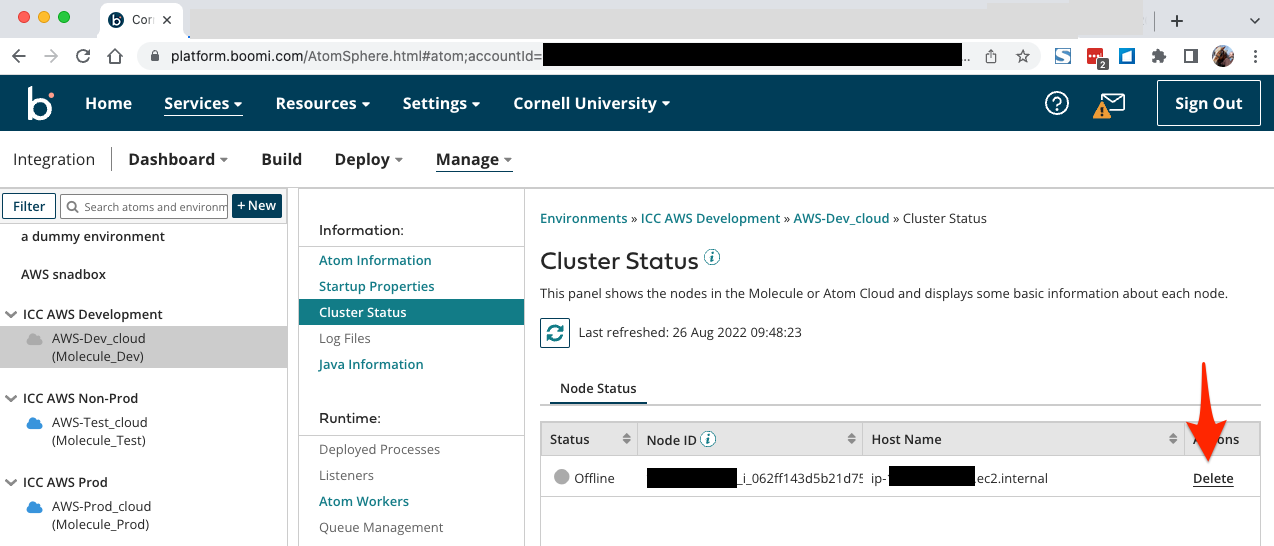The width and height of the screenshot is (1274, 546).
Task: Click the Sign Out button
Action: 1208,103
